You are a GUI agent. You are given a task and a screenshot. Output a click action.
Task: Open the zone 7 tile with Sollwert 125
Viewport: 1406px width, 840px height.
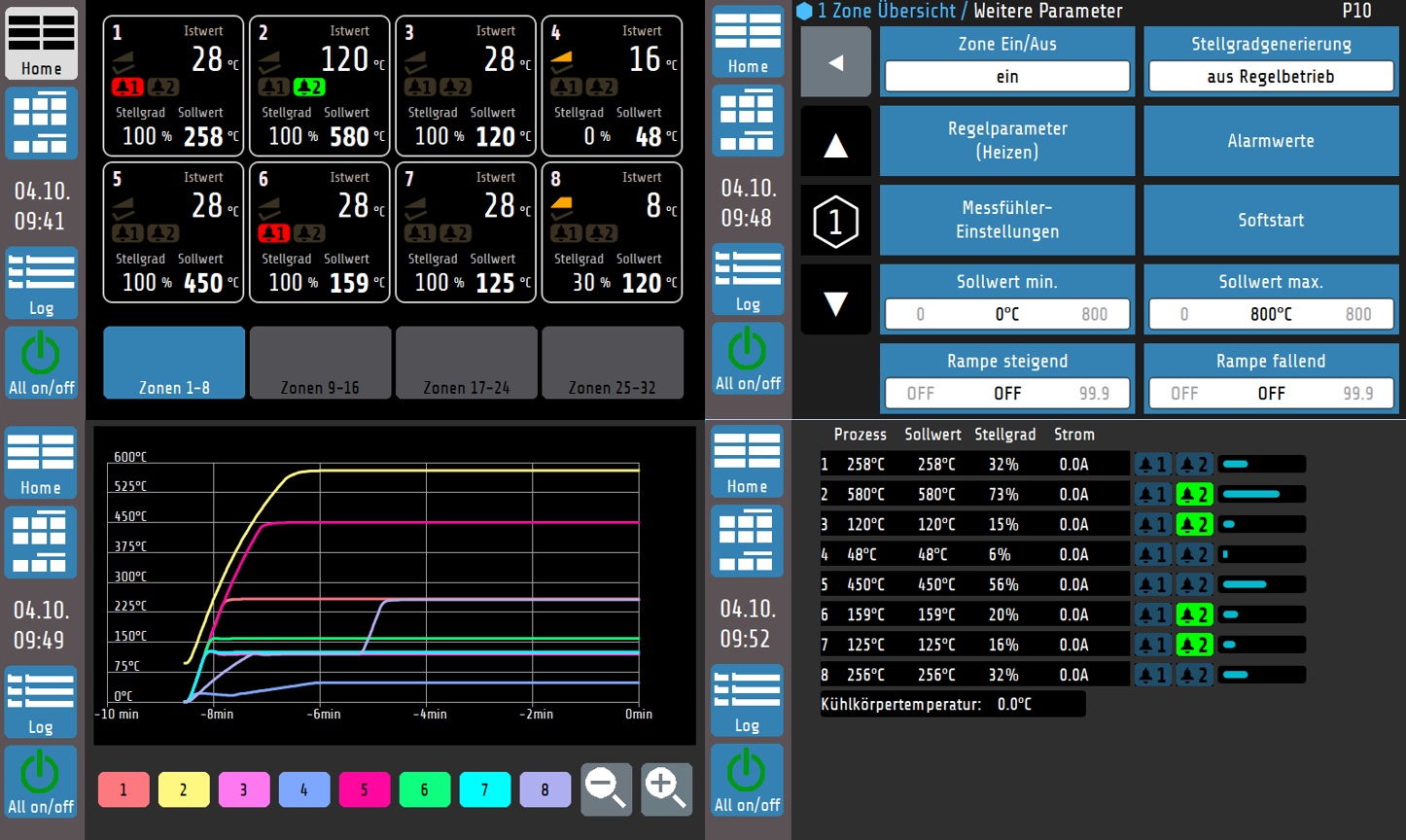click(466, 232)
